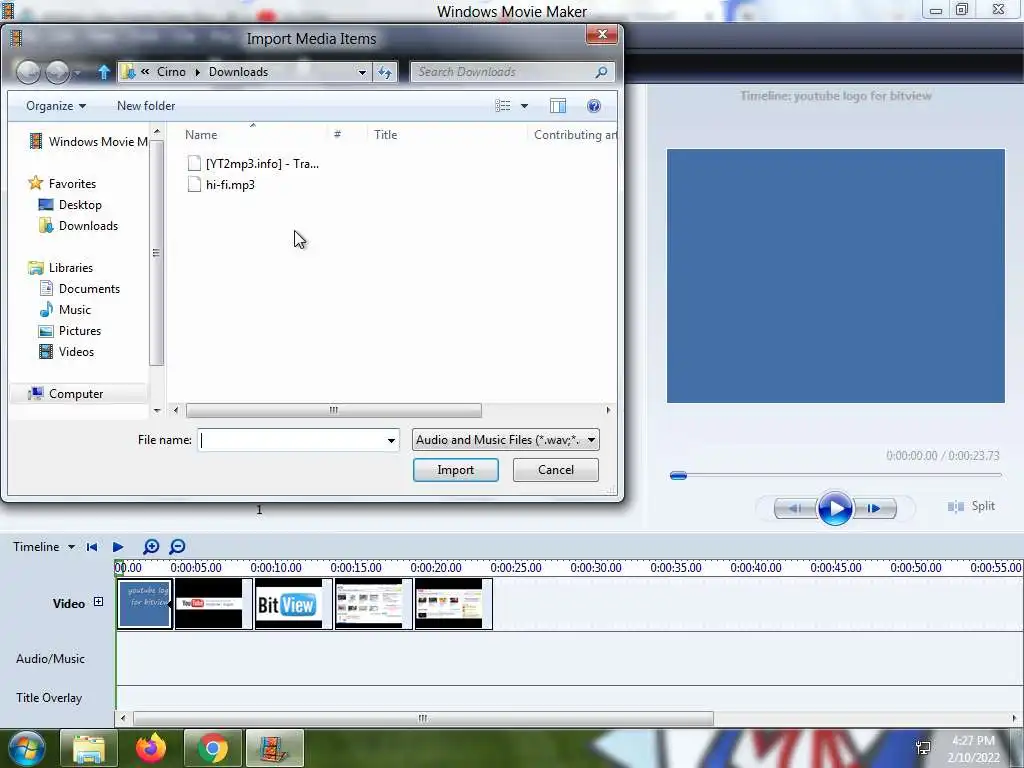
Task: Launch Google Chrome from the taskbar
Action: 212,748
